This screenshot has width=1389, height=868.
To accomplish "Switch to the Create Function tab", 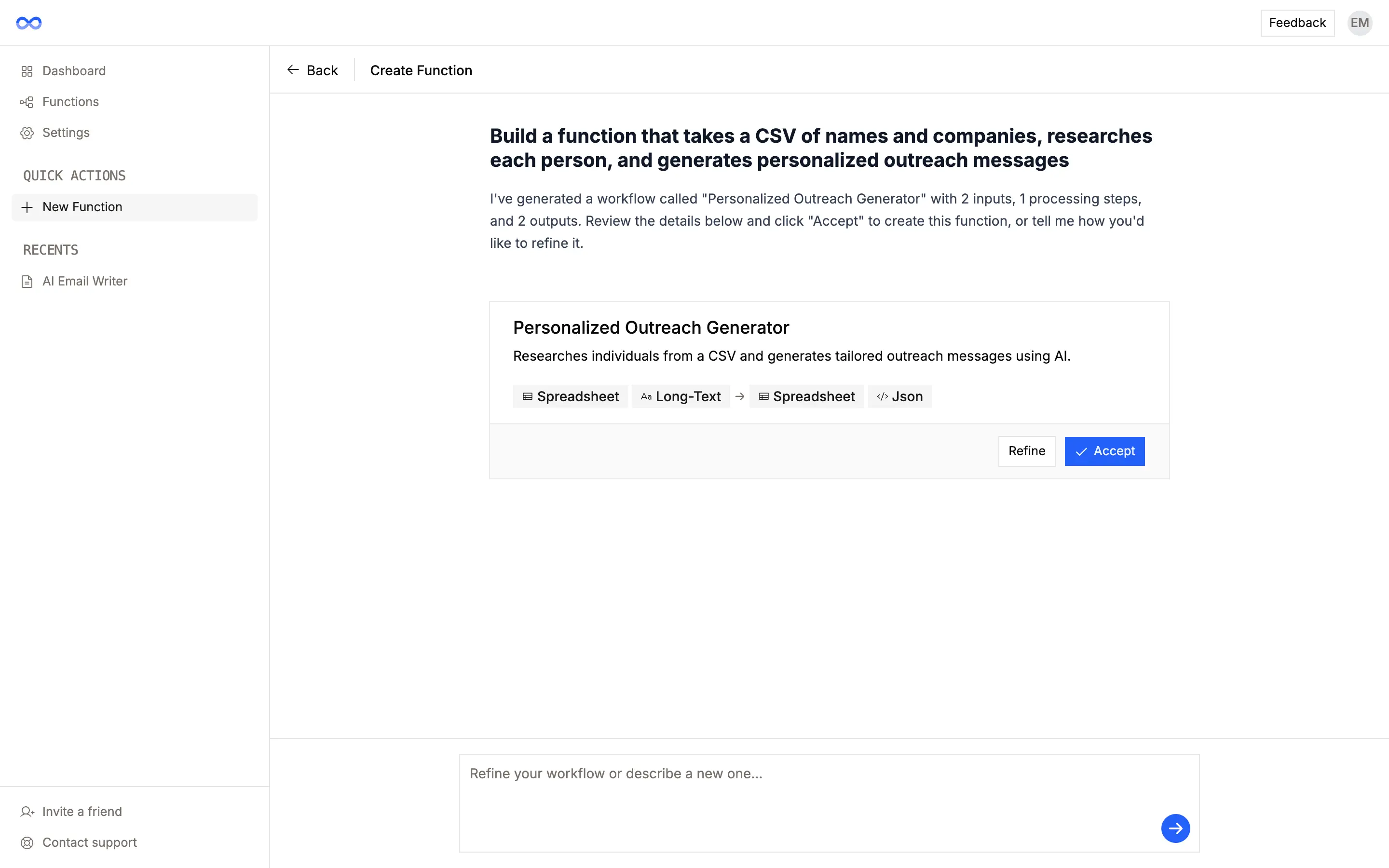I will point(421,70).
